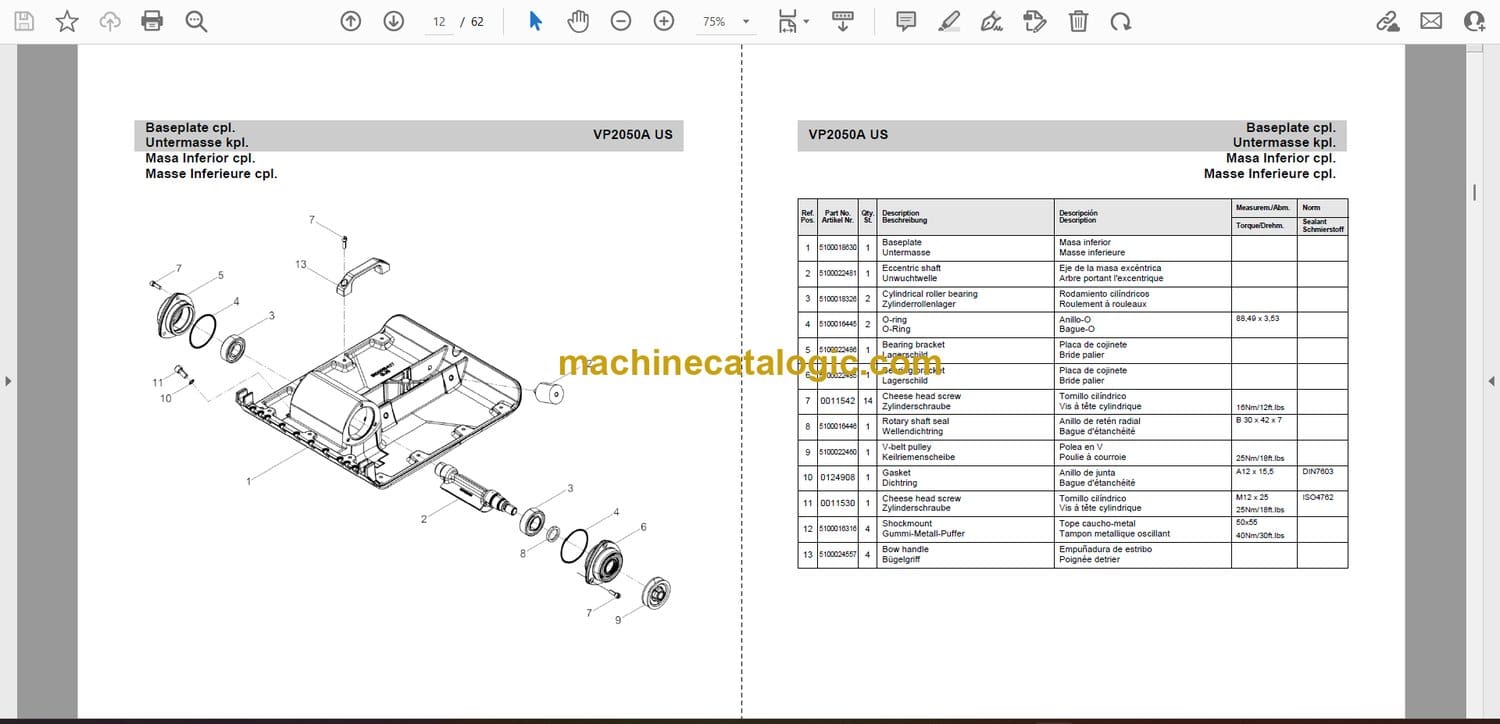Click the upload to cloud icon

coord(110,21)
